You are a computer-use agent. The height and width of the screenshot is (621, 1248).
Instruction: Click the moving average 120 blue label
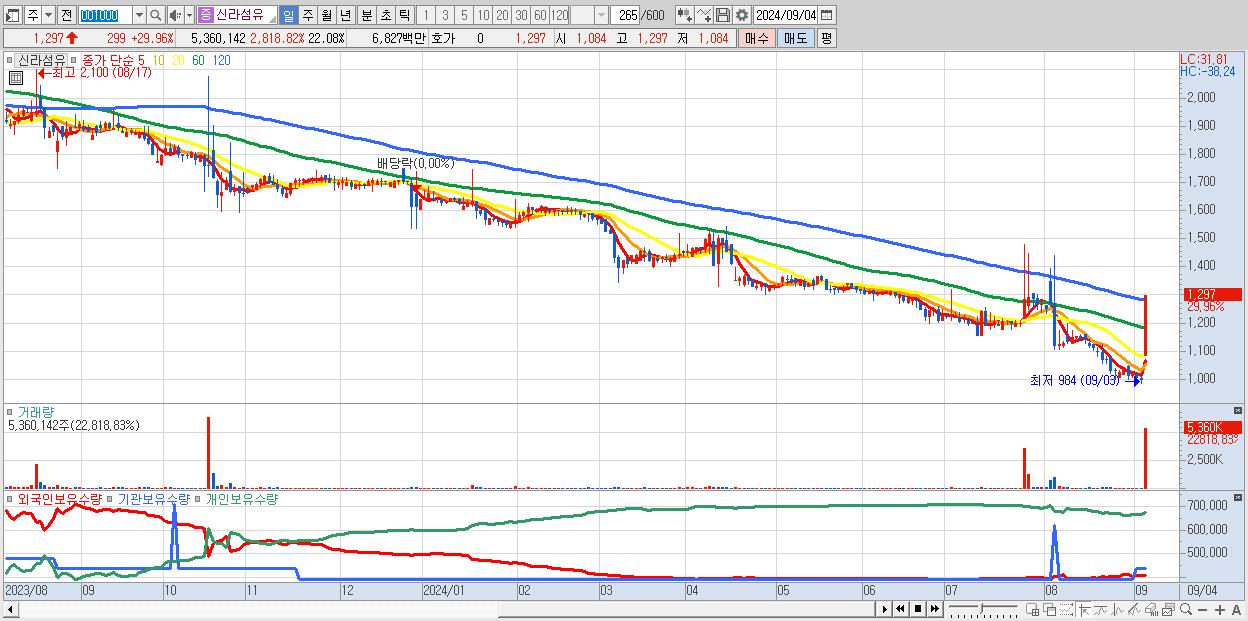(221, 60)
